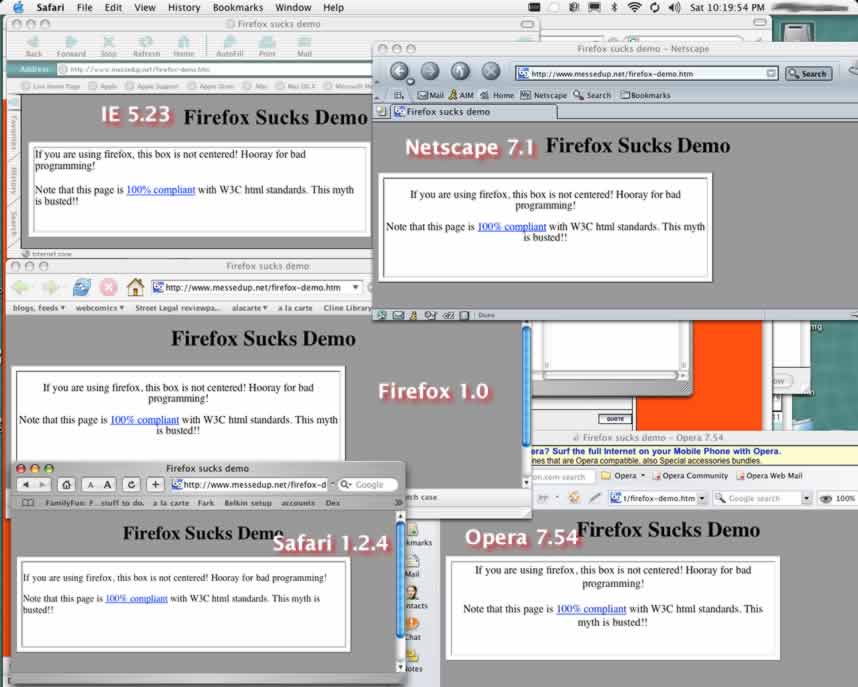858x687 pixels.
Task: Click IE Forward toolbar button
Action: tap(71, 47)
